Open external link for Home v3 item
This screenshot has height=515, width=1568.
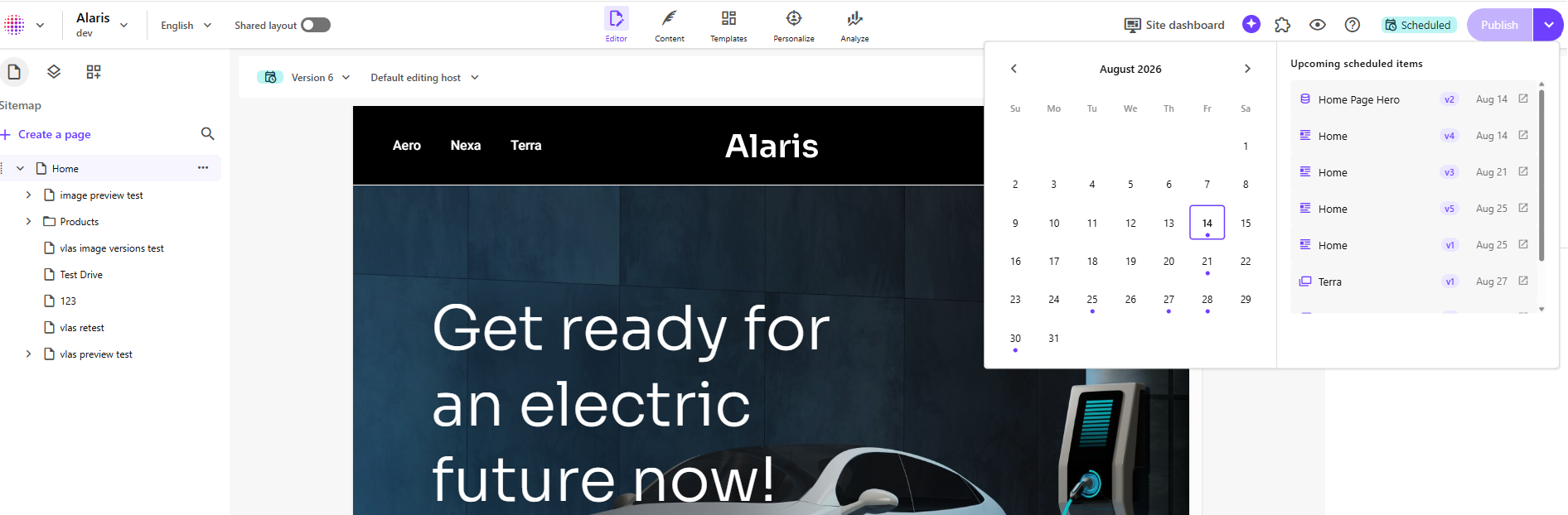click(x=1523, y=171)
